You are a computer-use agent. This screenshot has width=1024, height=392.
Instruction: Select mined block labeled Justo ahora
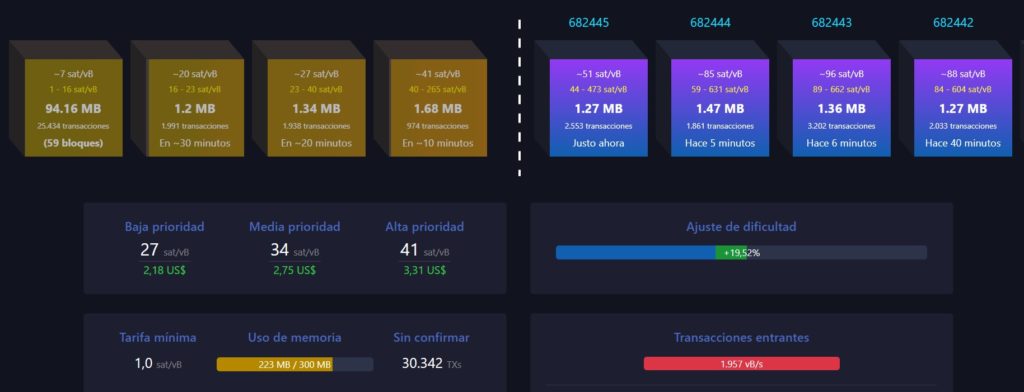pos(598,108)
